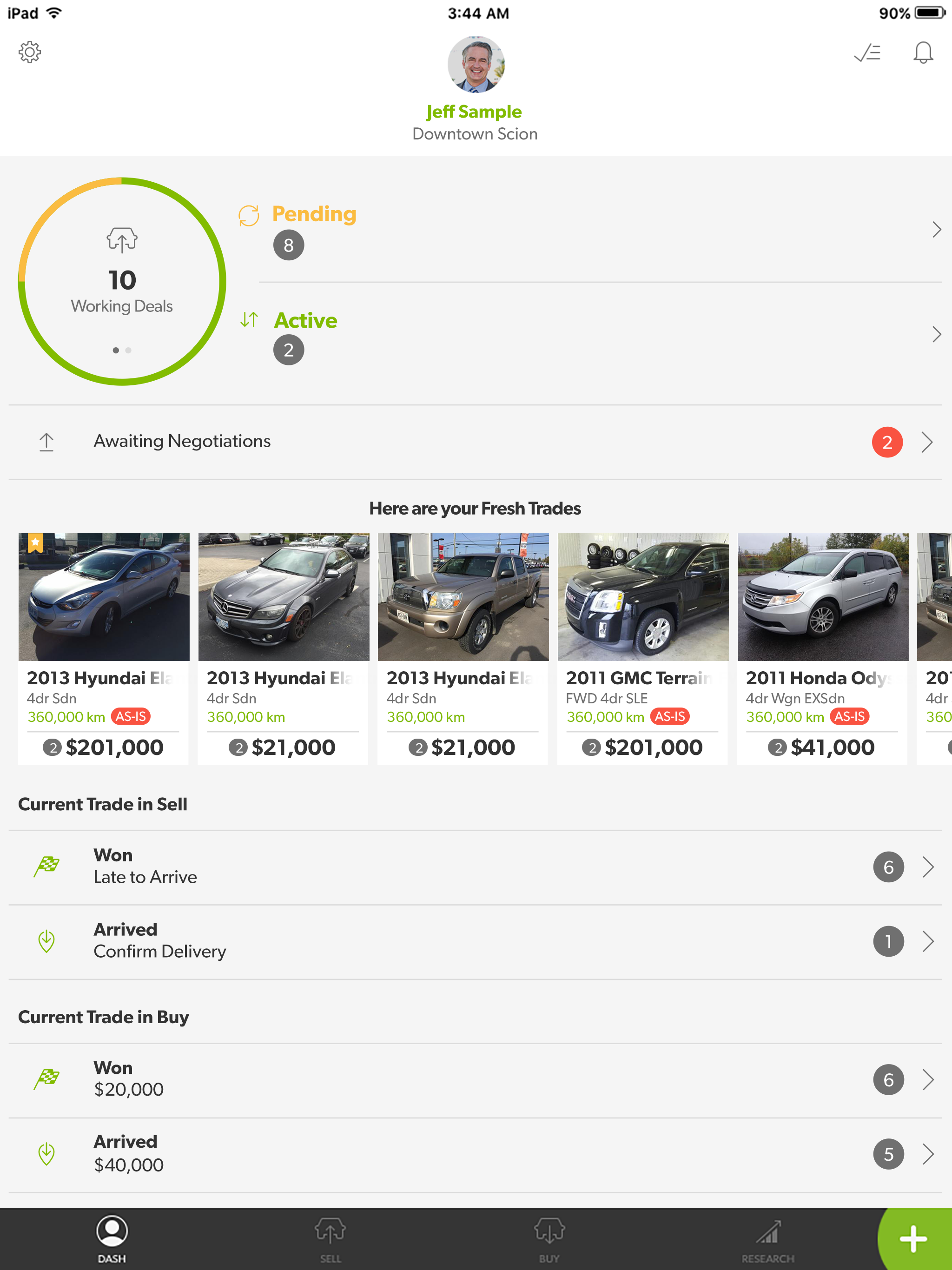This screenshot has height=1270, width=952.
Task: Tap the star badge on first Hyundai photo
Action: coord(36,542)
